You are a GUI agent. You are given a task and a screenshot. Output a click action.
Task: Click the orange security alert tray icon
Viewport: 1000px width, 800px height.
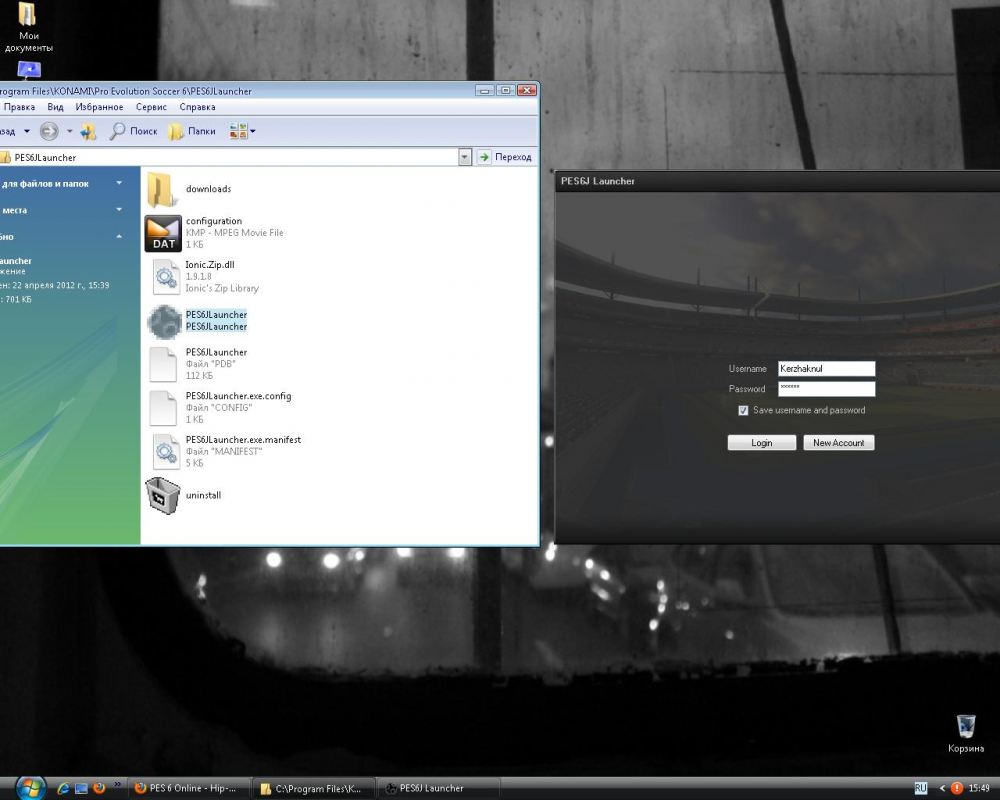point(957,789)
